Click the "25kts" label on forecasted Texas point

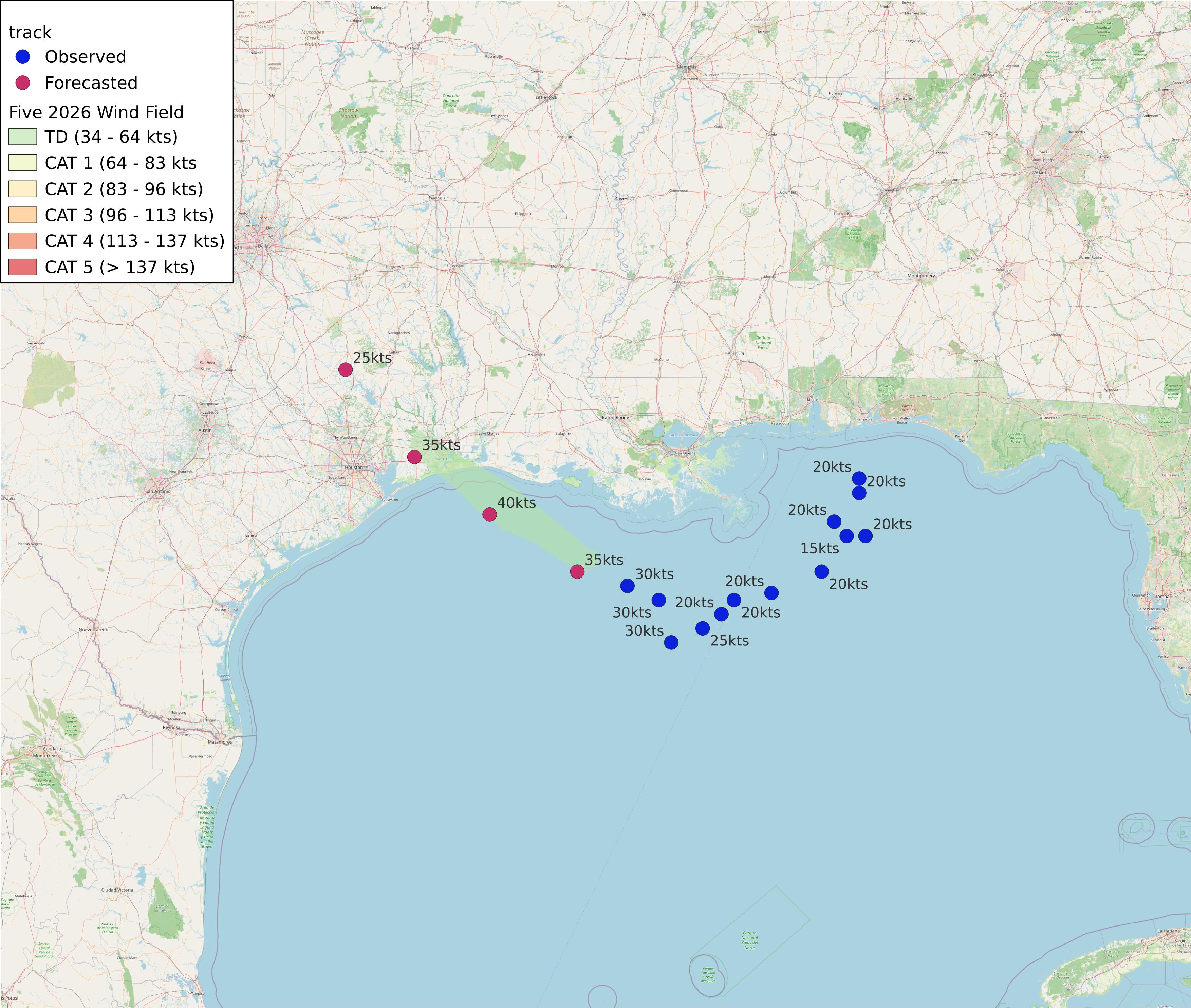point(372,358)
